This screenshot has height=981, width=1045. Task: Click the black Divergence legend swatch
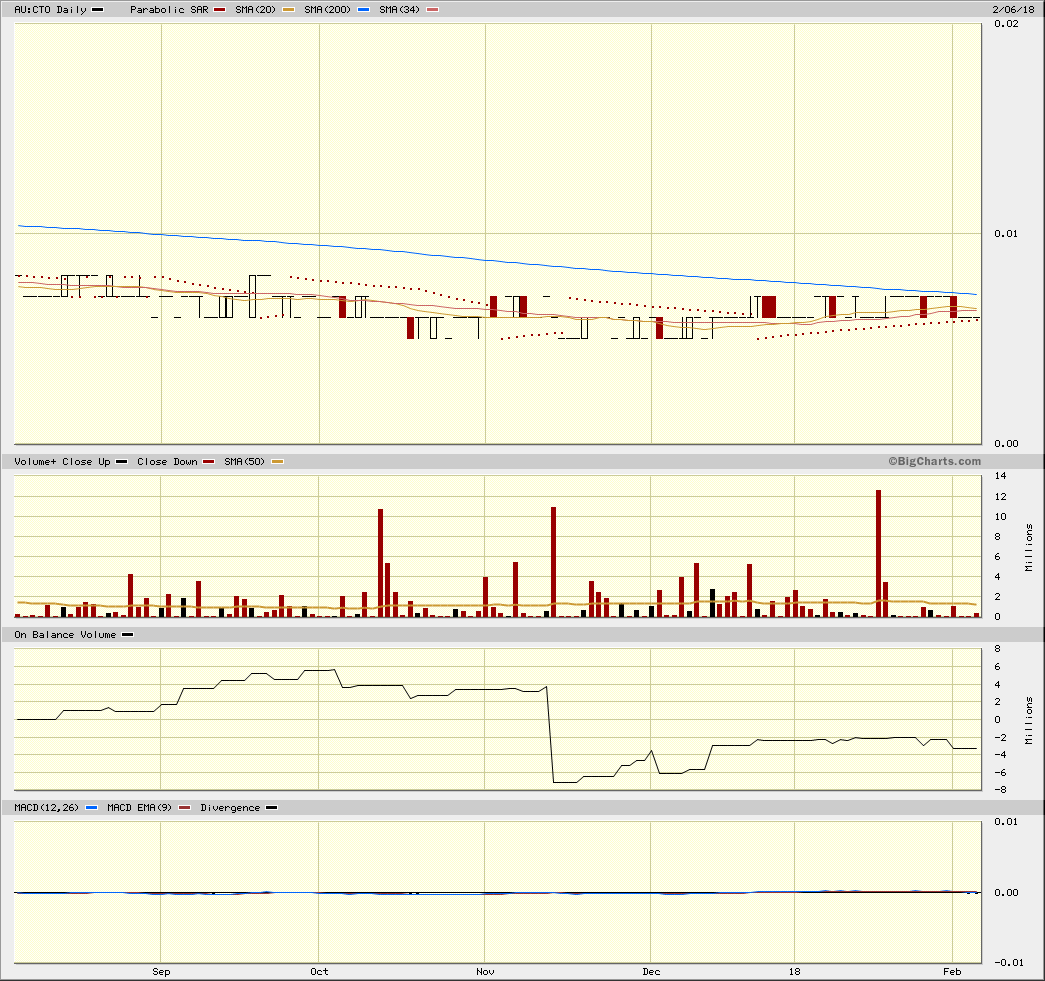click(271, 808)
